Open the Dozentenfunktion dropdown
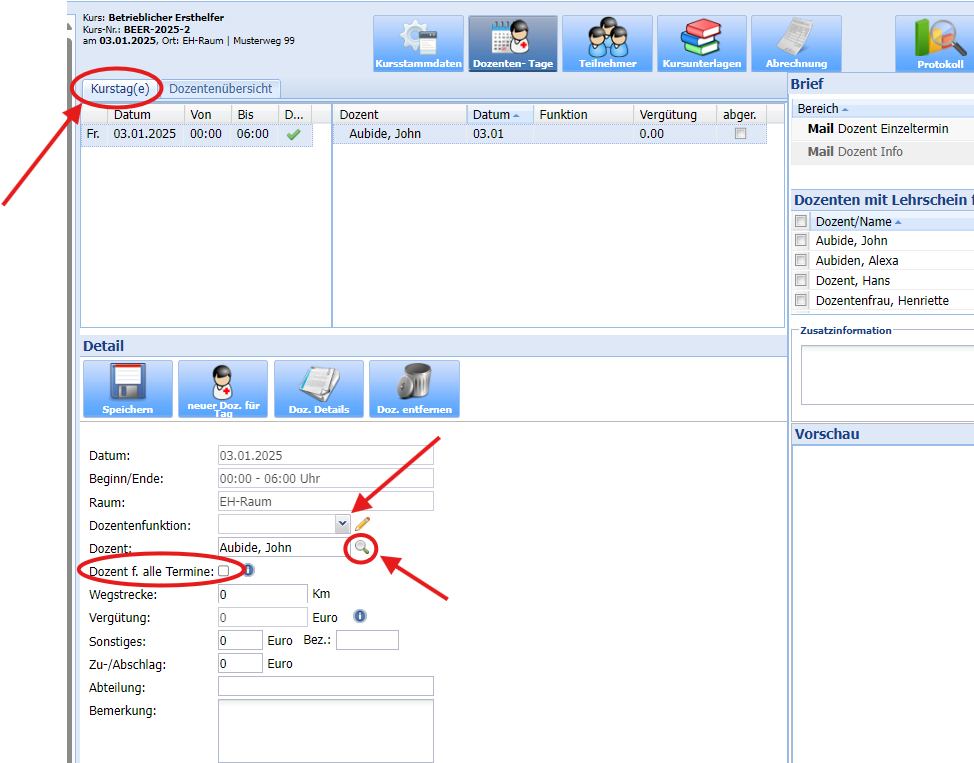The image size is (974, 763). [343, 523]
